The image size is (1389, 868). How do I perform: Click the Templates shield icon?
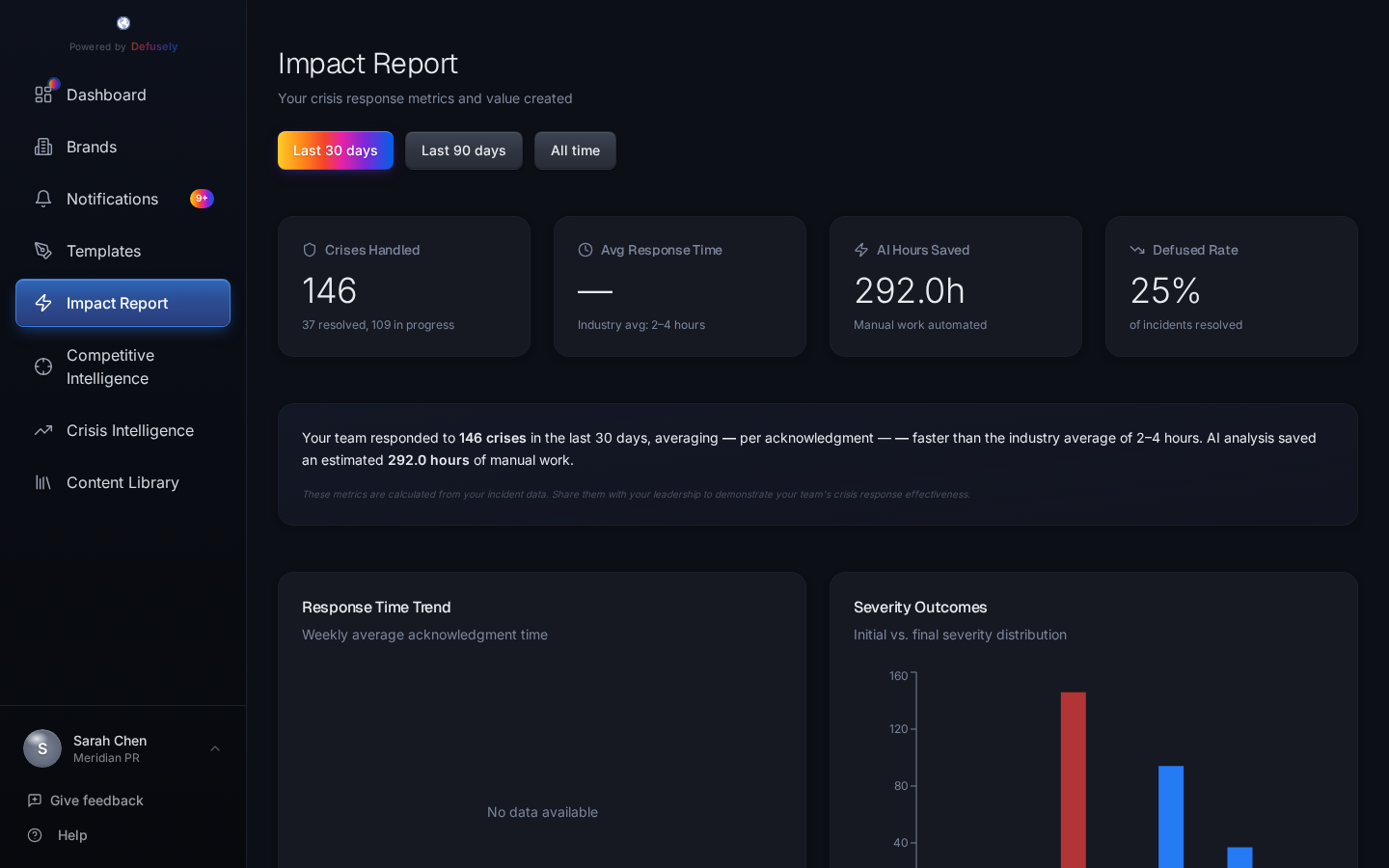[x=43, y=251]
